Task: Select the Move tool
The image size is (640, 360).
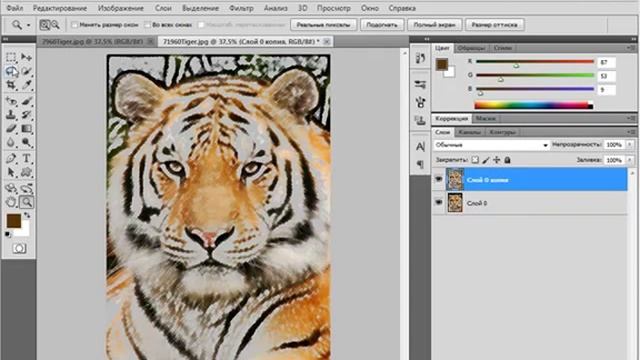Action: pos(27,57)
